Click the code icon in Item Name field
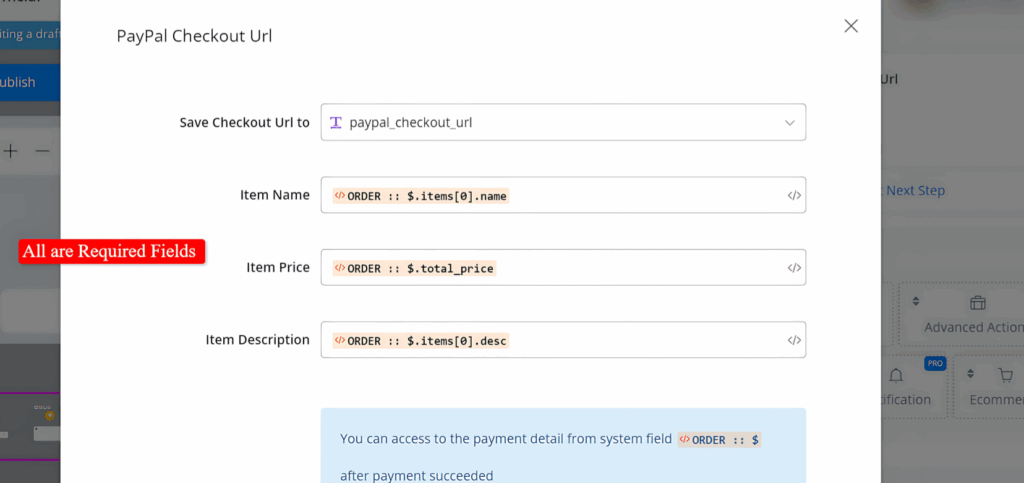Viewport: 1024px width, 483px height. click(794, 196)
